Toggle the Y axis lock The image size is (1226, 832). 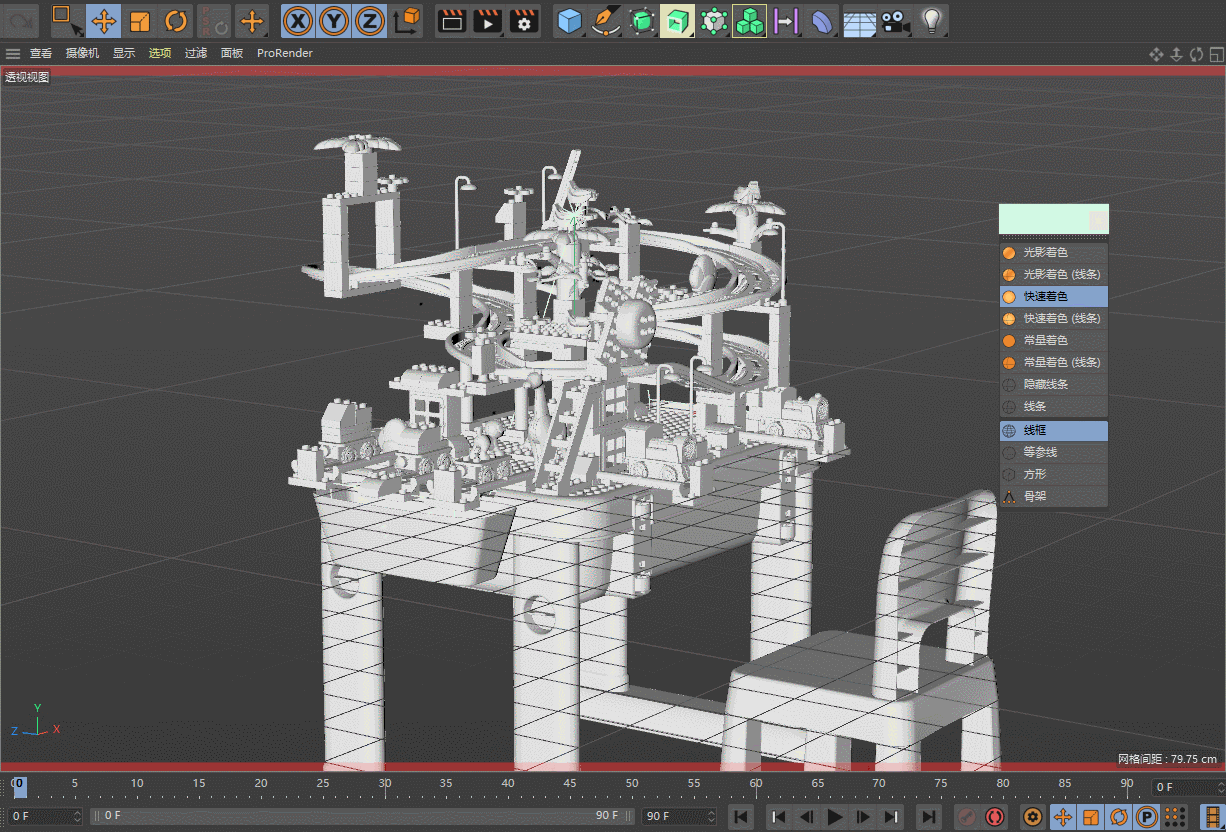334,20
